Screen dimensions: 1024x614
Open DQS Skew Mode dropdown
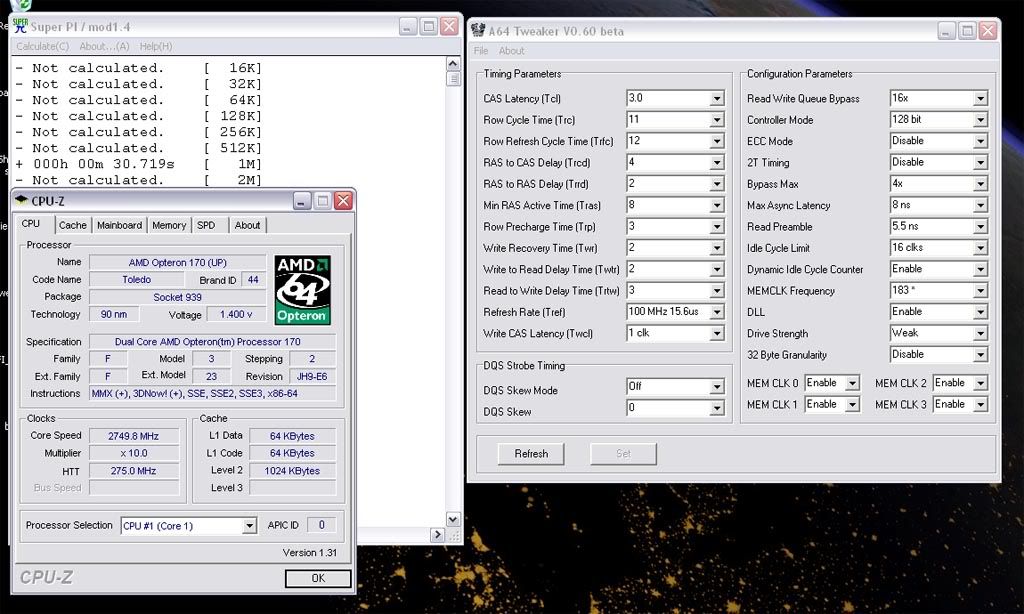click(x=716, y=387)
